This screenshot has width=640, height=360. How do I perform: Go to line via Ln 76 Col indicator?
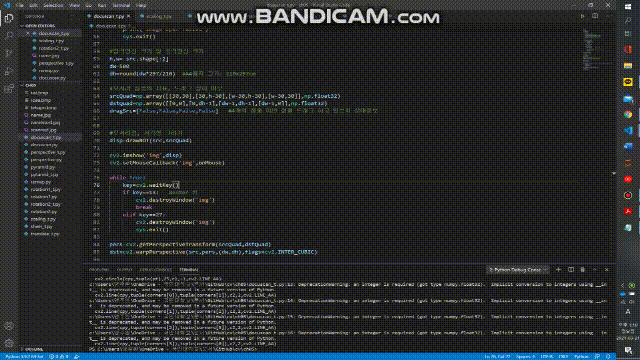point(497,356)
